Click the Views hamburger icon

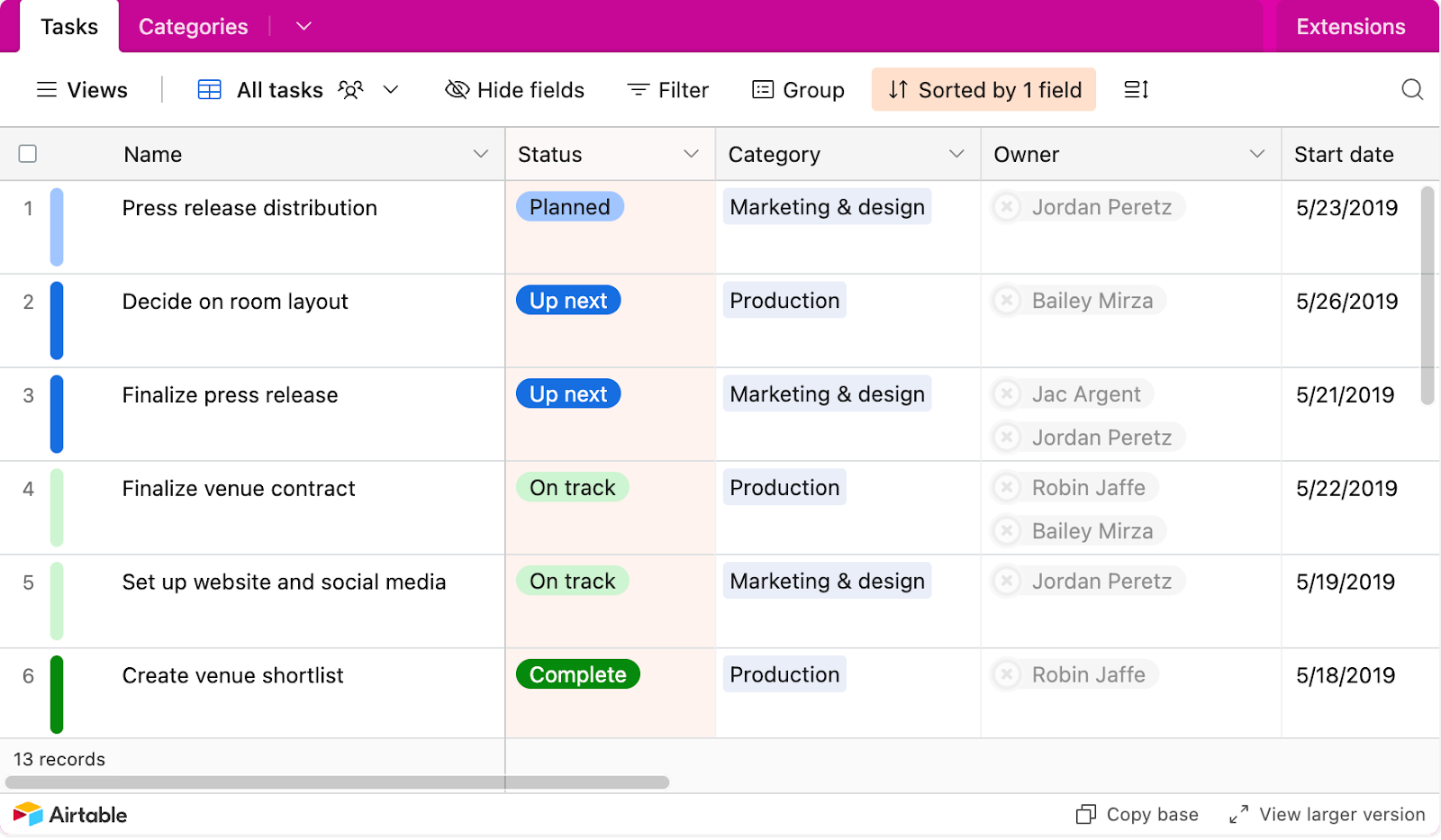47,90
